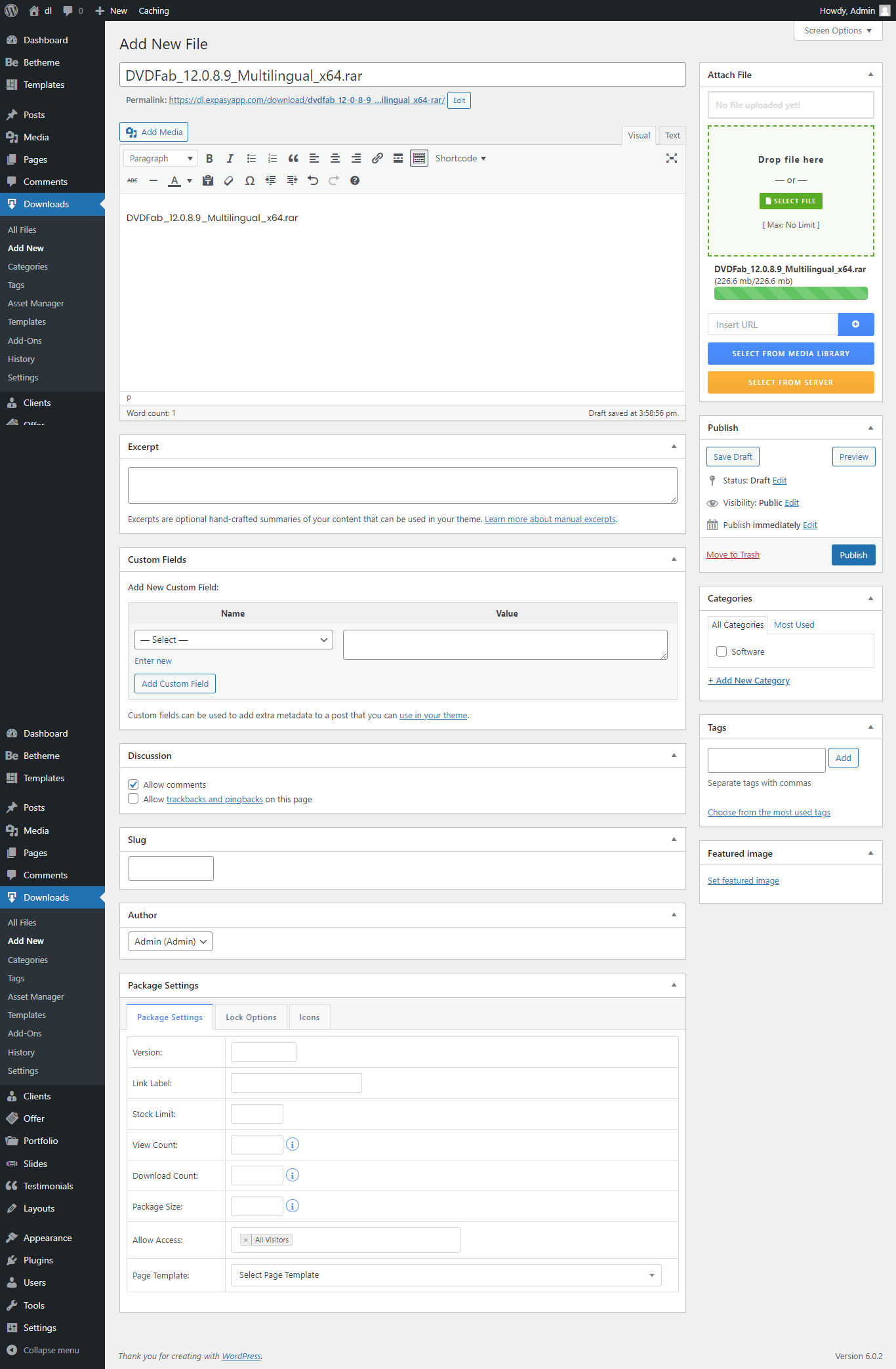Screen dimensions: 896x1369
Task: Click the insert/edit link icon
Action: tap(377, 158)
